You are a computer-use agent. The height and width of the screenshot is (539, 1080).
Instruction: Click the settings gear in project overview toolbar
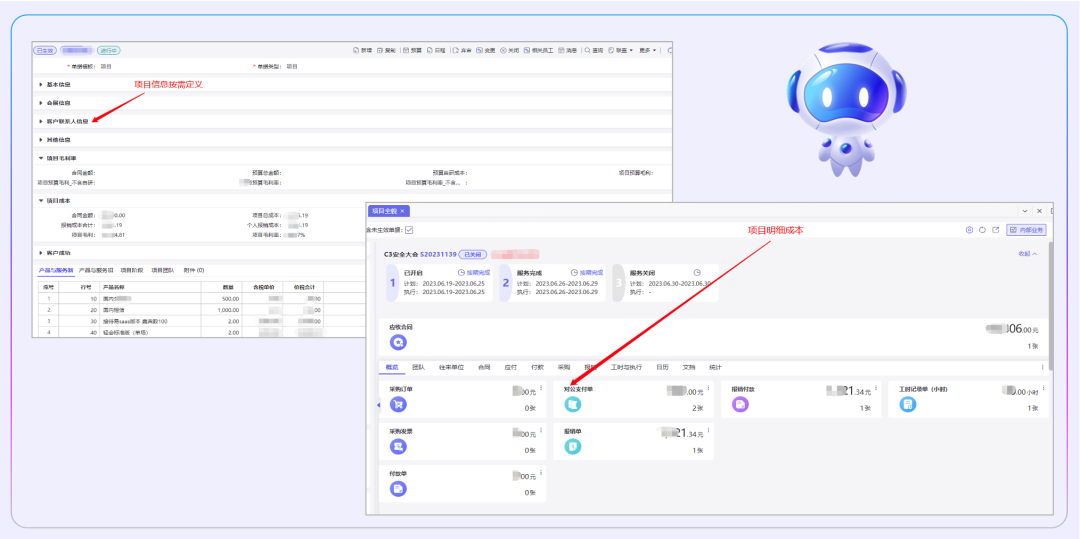969,230
